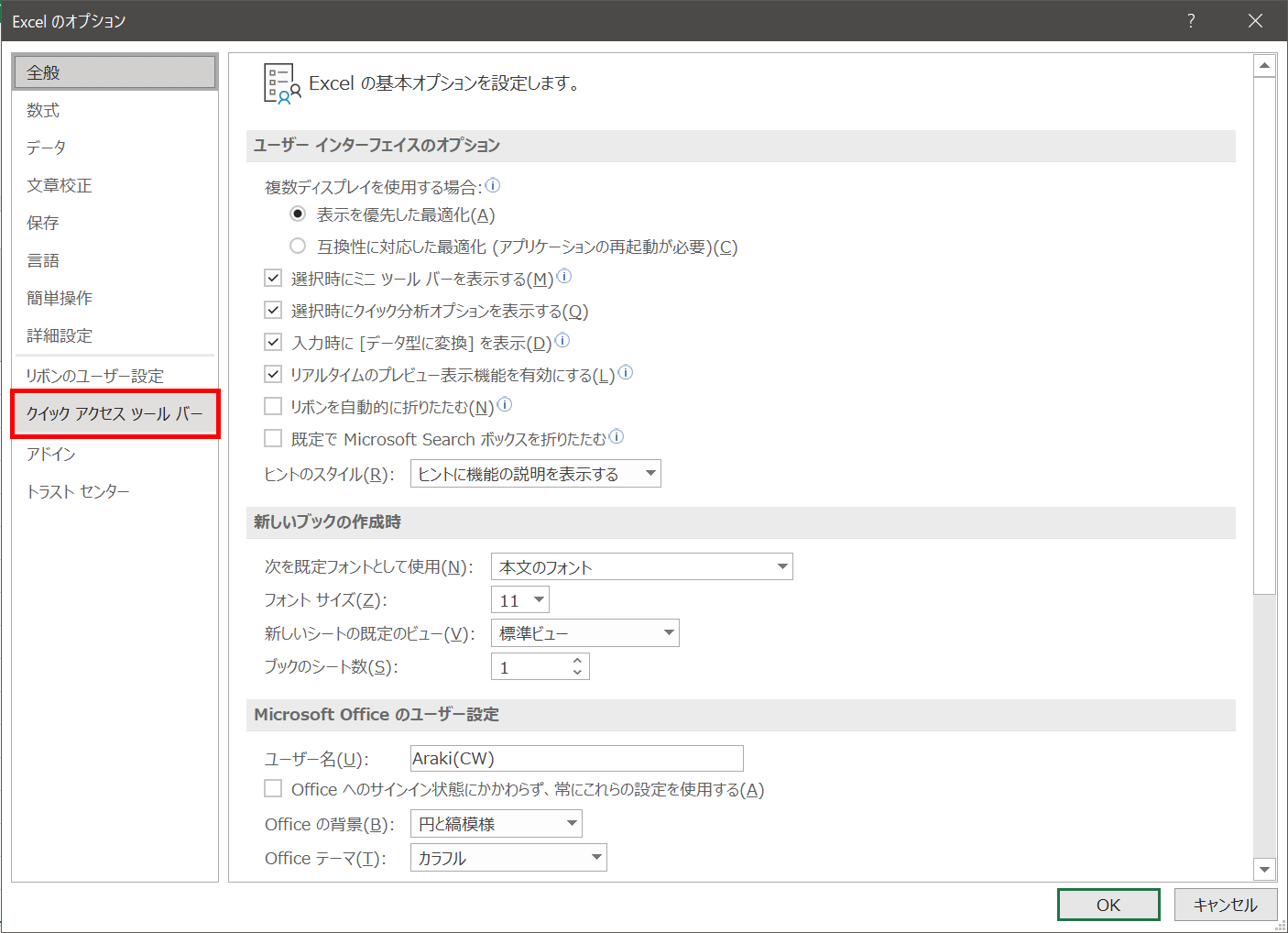Click the Excel basic options header icon
This screenshot has width=1288, height=933.
(282, 83)
